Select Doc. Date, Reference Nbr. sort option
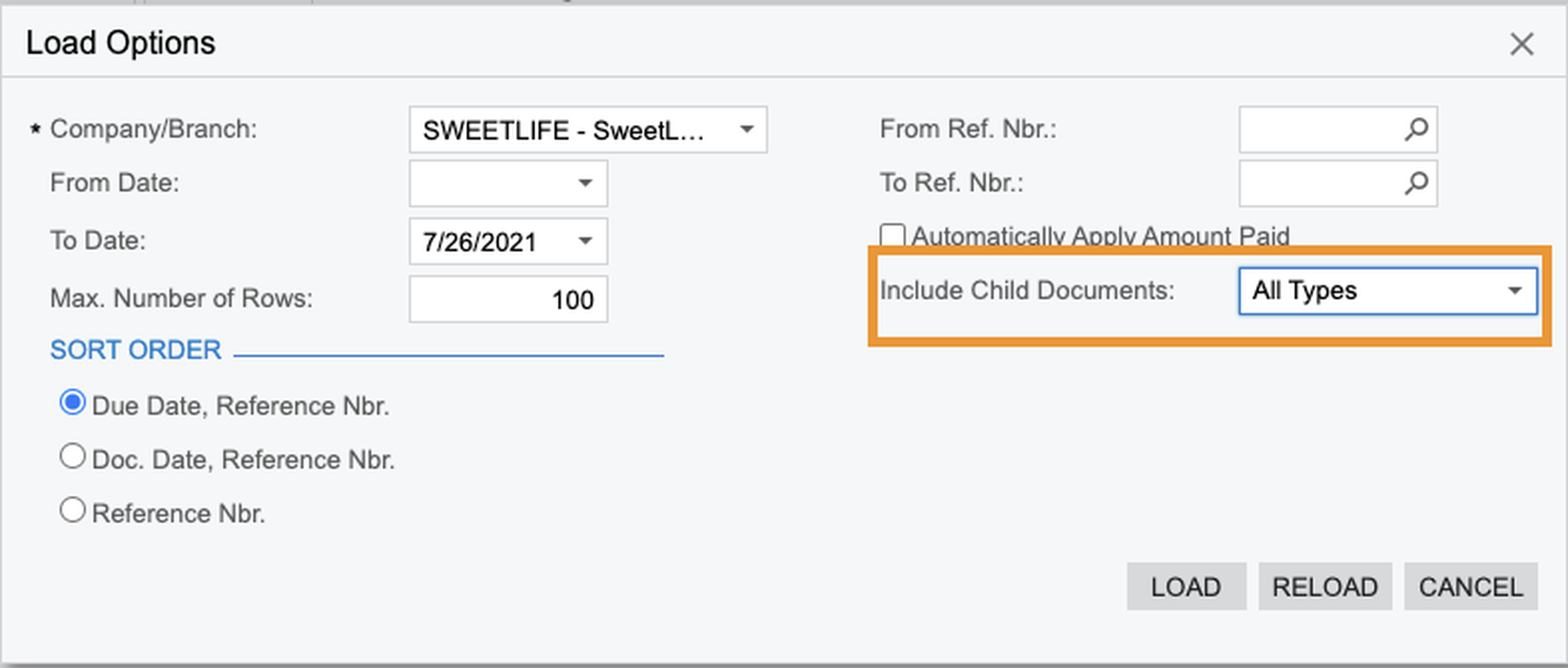This screenshot has height=668, width=1568. coord(72,457)
